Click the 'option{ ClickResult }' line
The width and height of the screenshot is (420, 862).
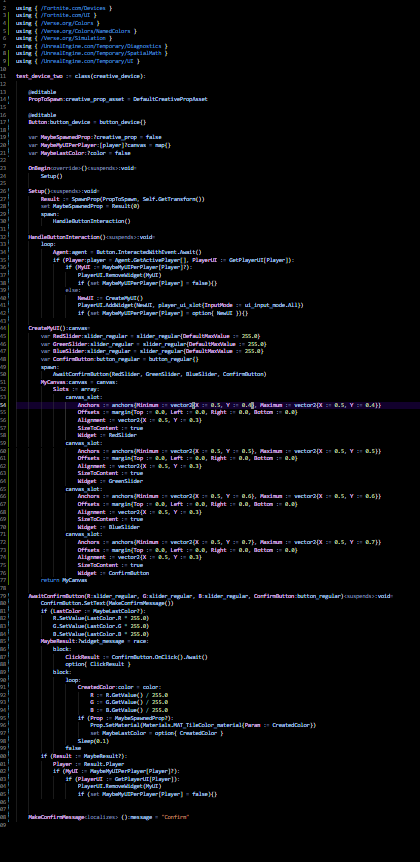coord(98,665)
